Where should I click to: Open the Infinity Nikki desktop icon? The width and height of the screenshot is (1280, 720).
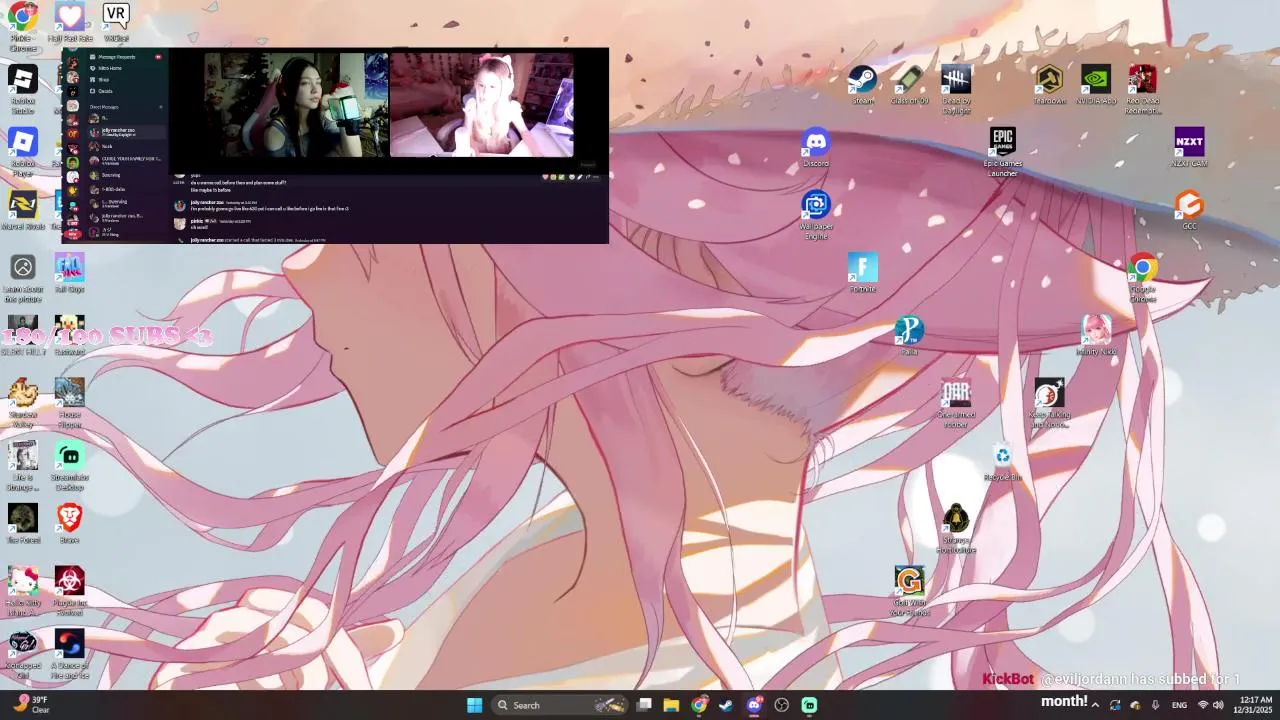pyautogui.click(x=1096, y=336)
